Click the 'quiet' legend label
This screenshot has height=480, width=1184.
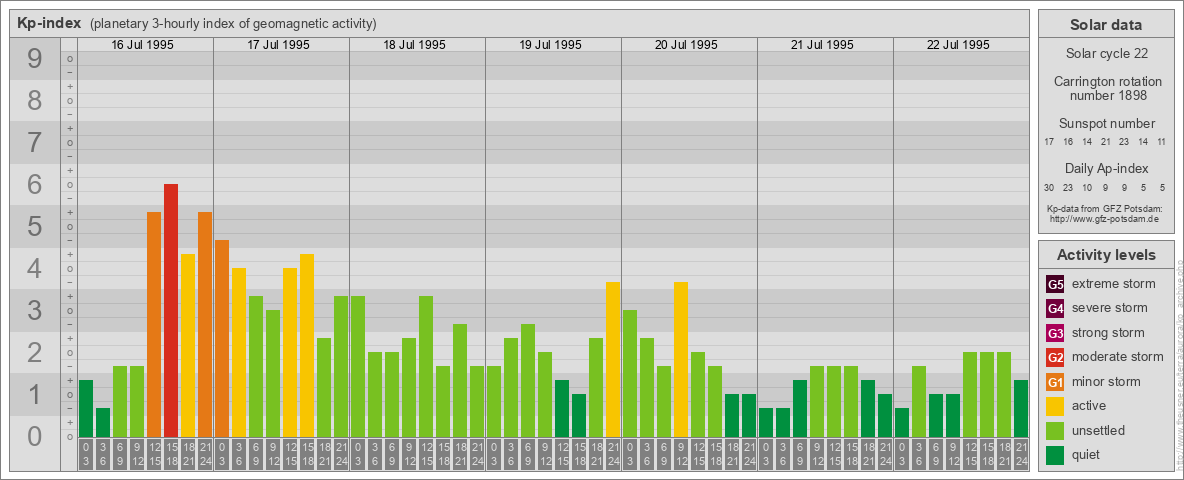point(1088,454)
